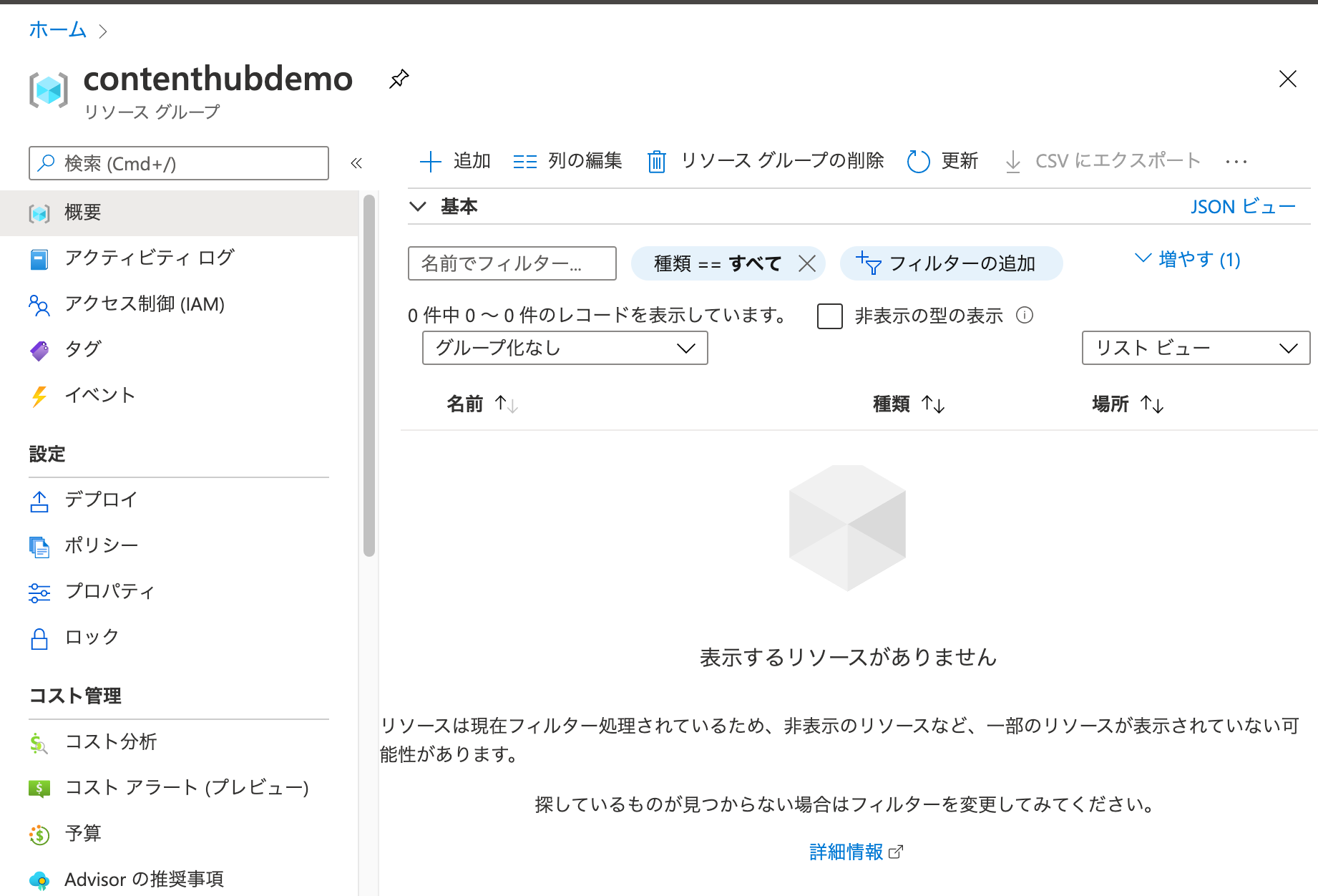Sort by 種類 column

tap(909, 404)
